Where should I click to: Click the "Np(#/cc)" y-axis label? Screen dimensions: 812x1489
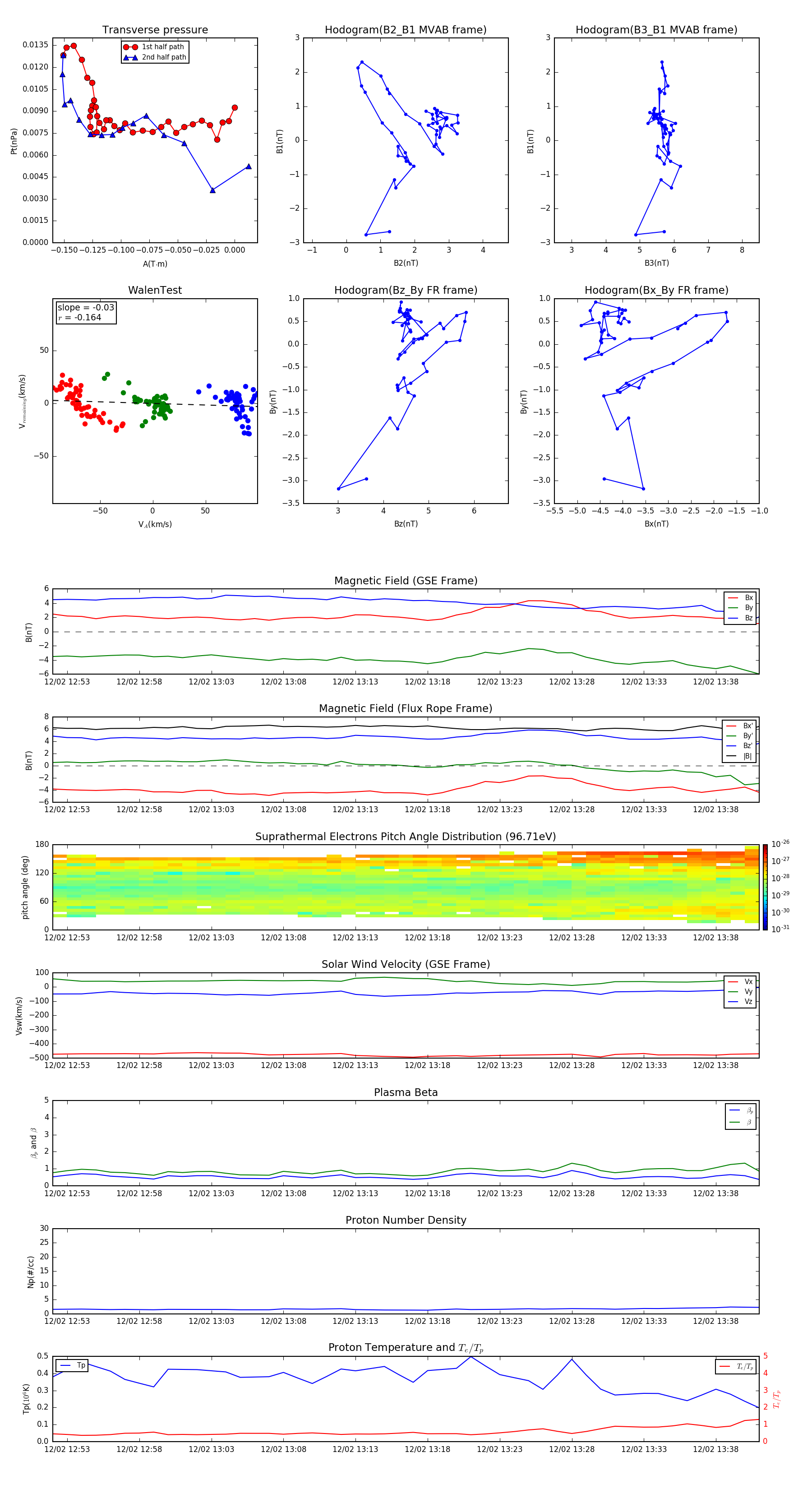[x=31, y=1272]
